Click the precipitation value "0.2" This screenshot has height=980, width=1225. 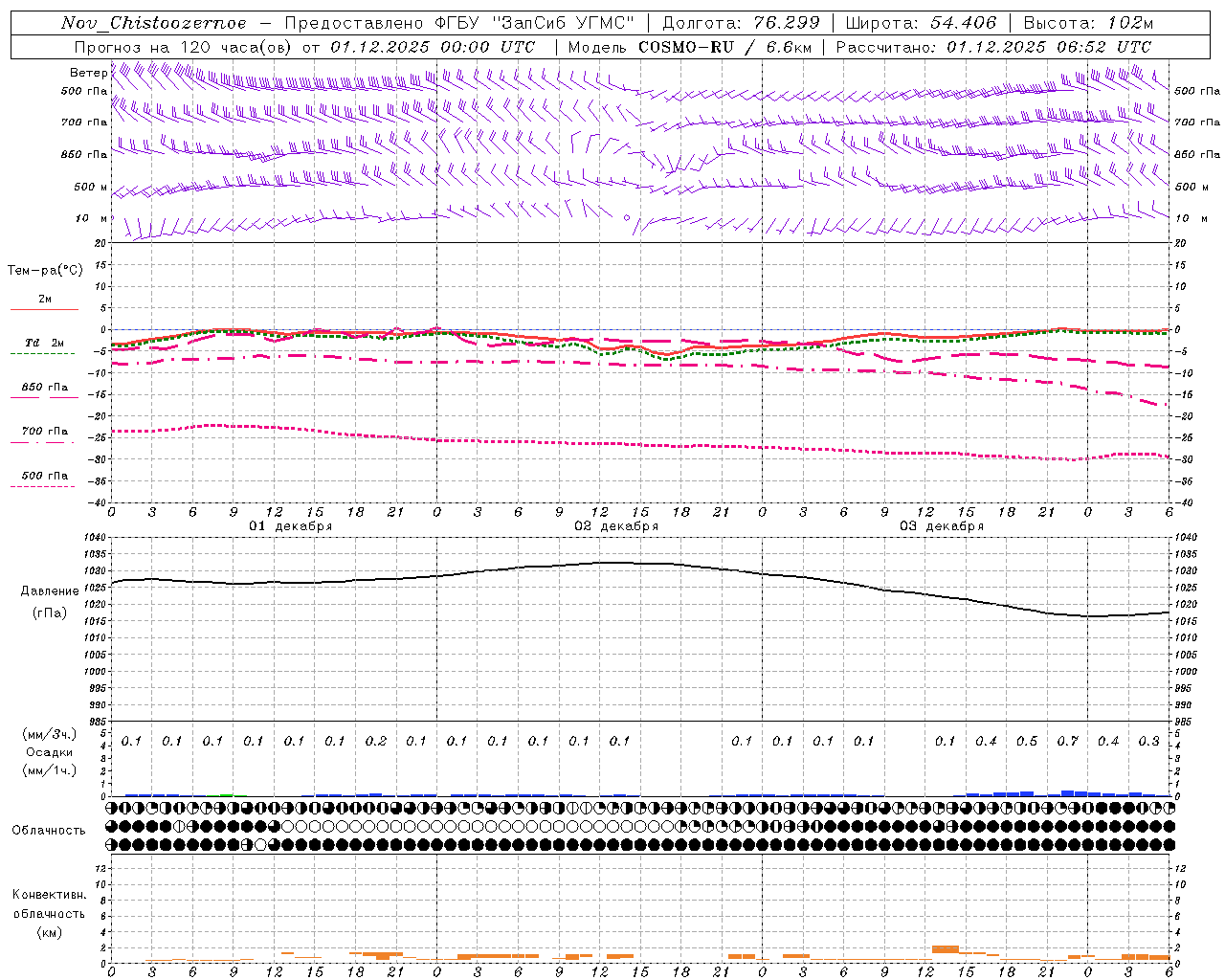376,741
